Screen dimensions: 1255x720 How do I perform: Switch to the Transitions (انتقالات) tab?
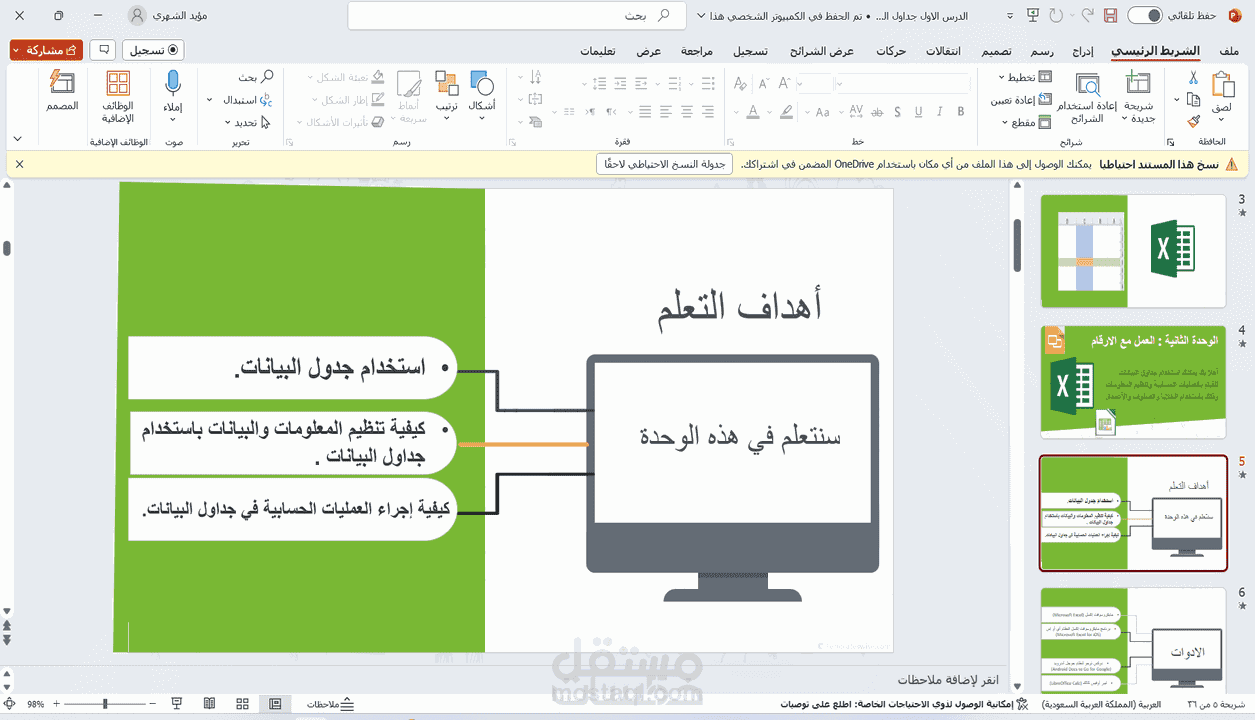click(x=943, y=50)
